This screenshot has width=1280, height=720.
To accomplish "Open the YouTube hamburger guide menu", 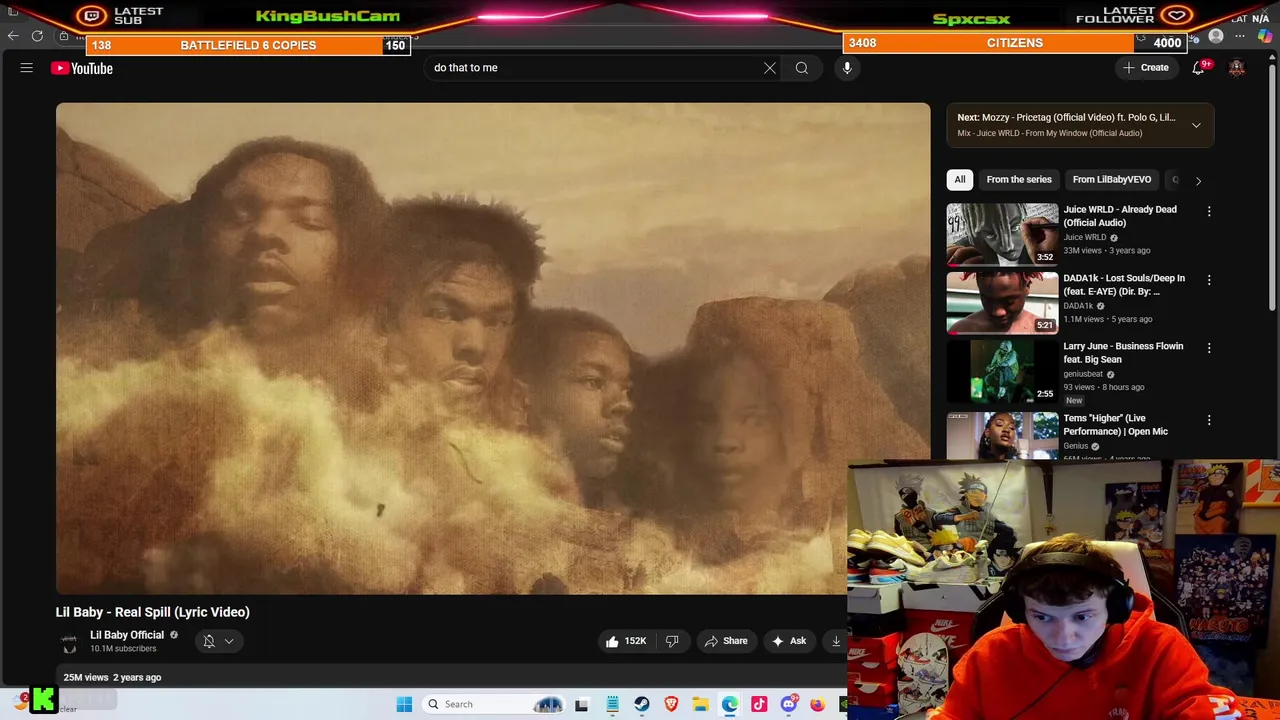I will (x=27, y=68).
